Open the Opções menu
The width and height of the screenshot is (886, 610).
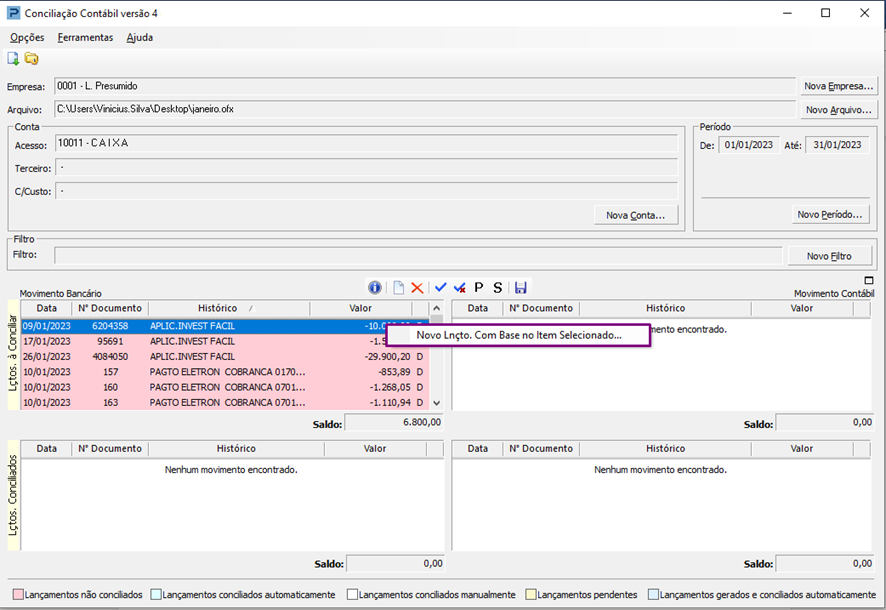[27, 37]
